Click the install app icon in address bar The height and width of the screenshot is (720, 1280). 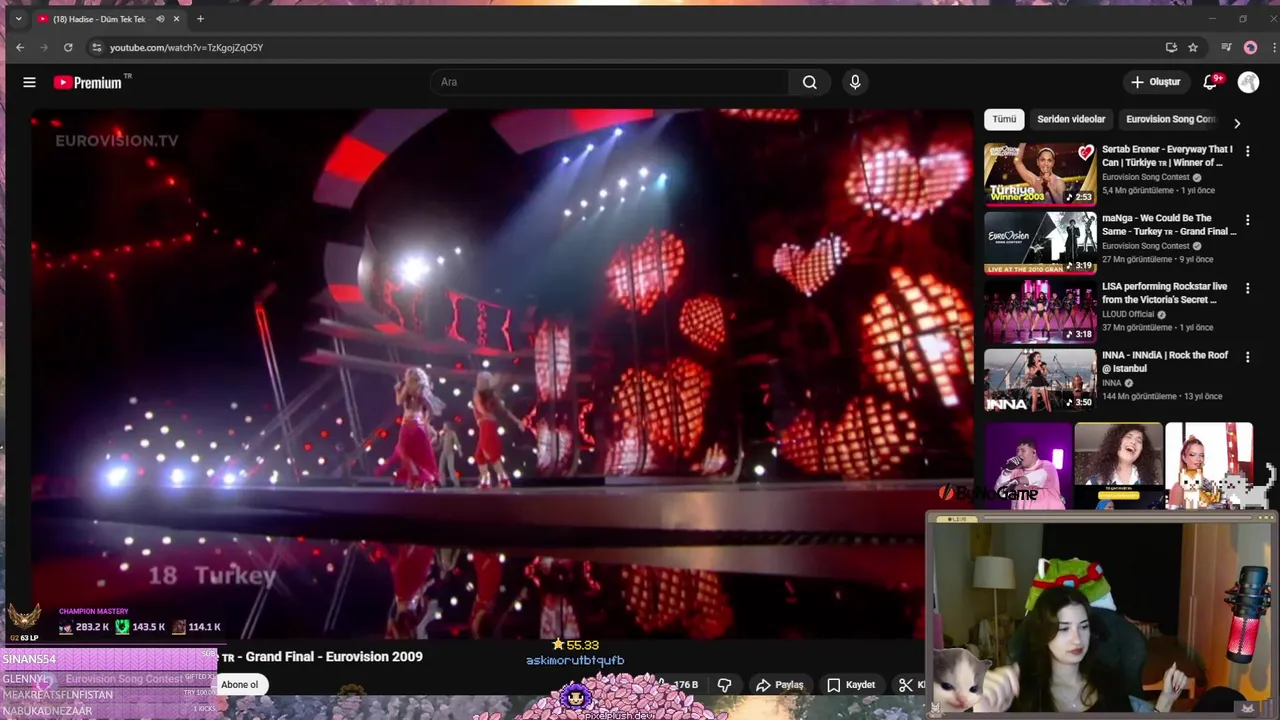coord(1171,47)
